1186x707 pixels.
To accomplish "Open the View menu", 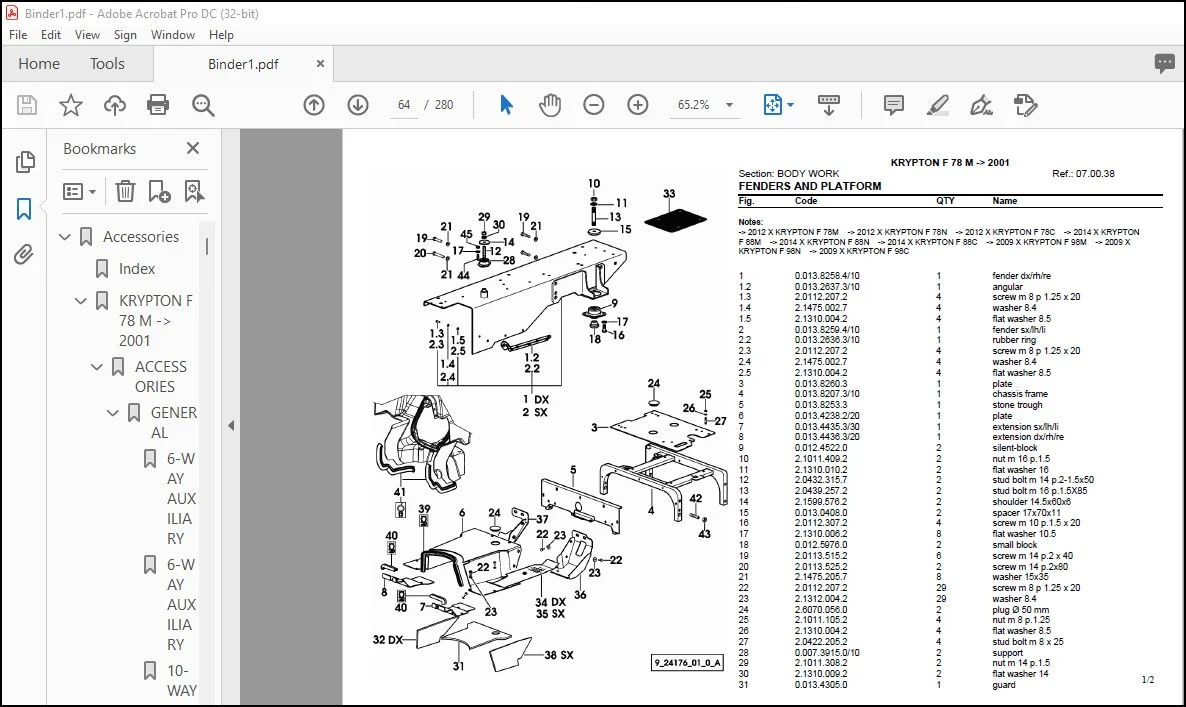I will pos(87,35).
